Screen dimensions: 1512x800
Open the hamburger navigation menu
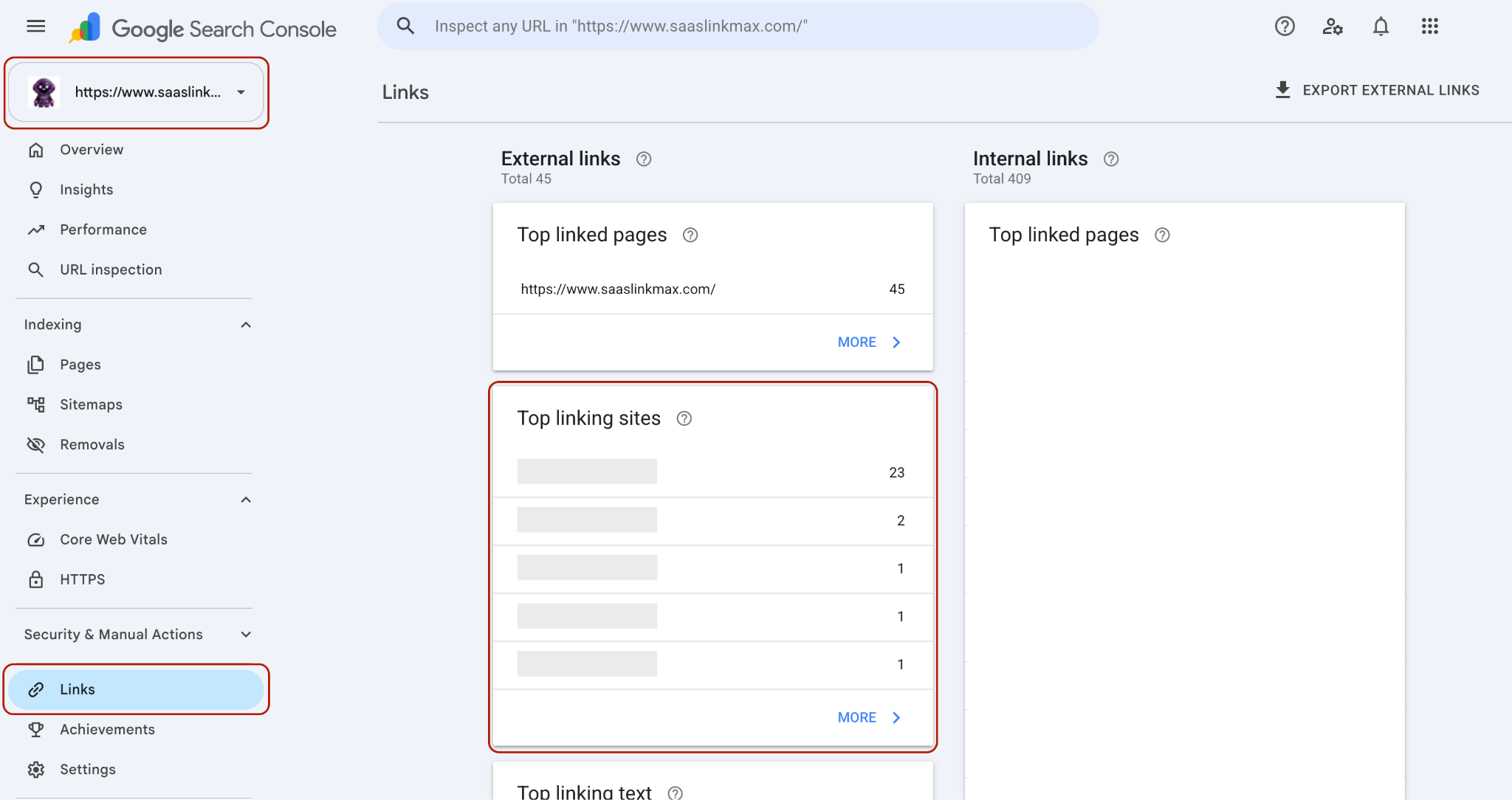coord(35,27)
